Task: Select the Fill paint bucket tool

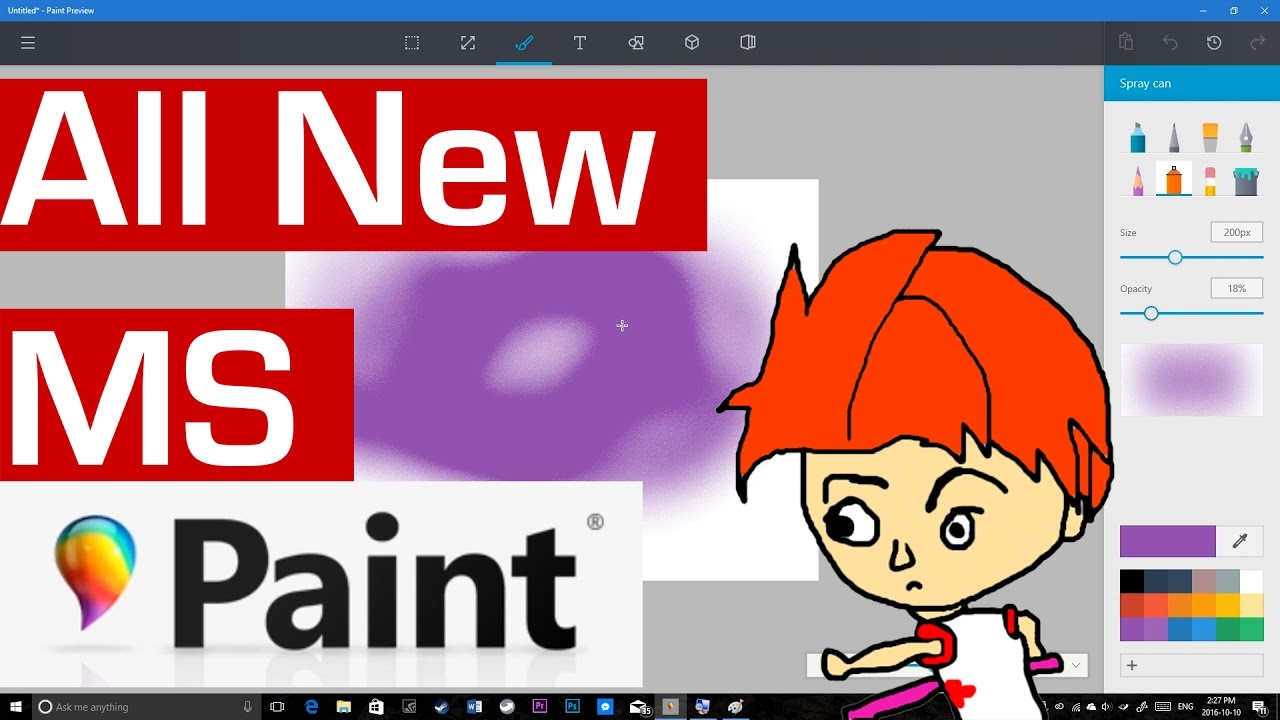Action: 1246,180
